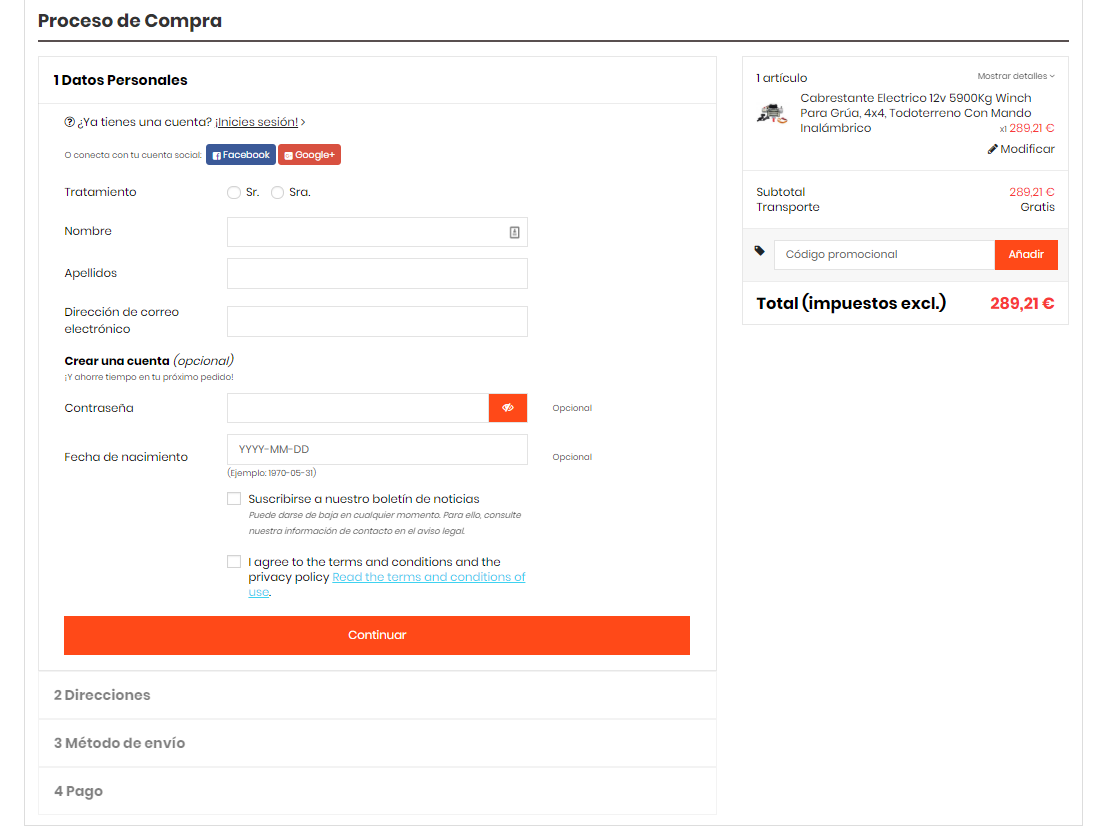Select the Sra. radio button

coord(277,192)
